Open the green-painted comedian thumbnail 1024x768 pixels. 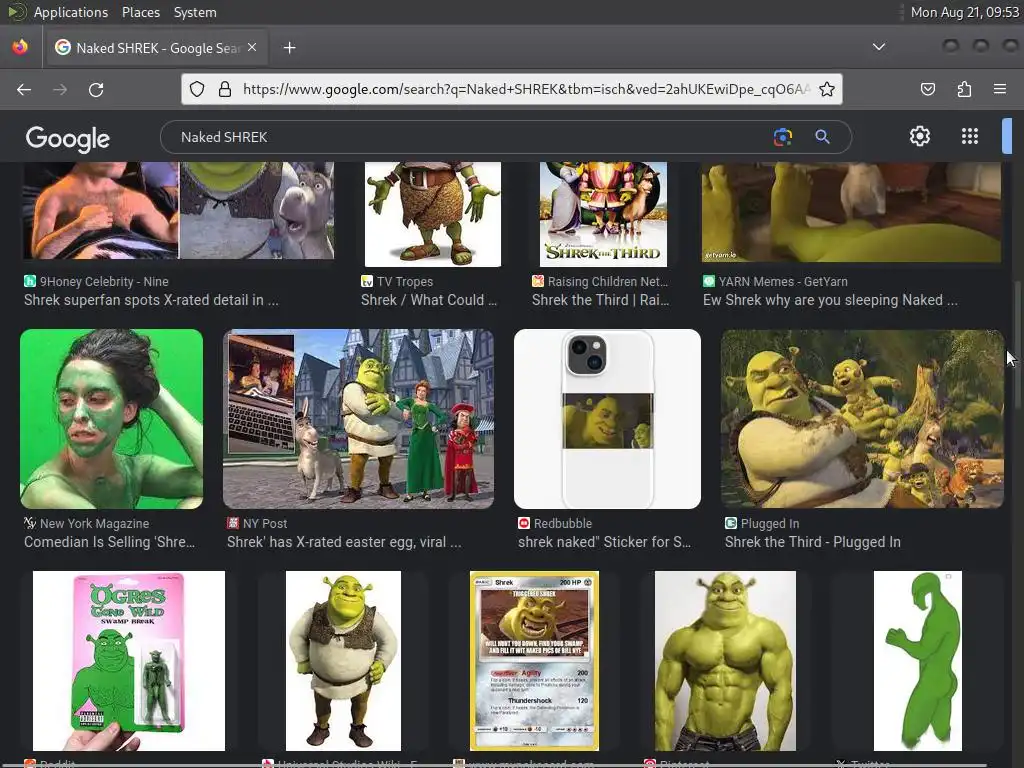coord(112,419)
